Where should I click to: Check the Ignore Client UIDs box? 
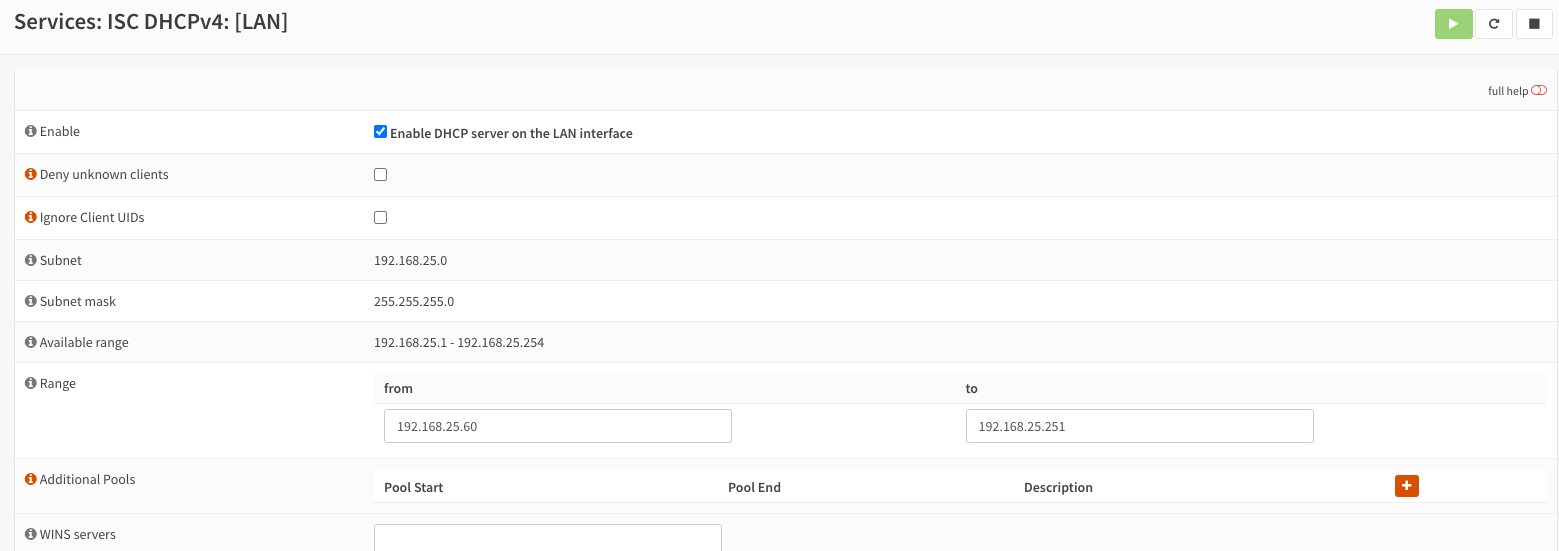point(380,218)
